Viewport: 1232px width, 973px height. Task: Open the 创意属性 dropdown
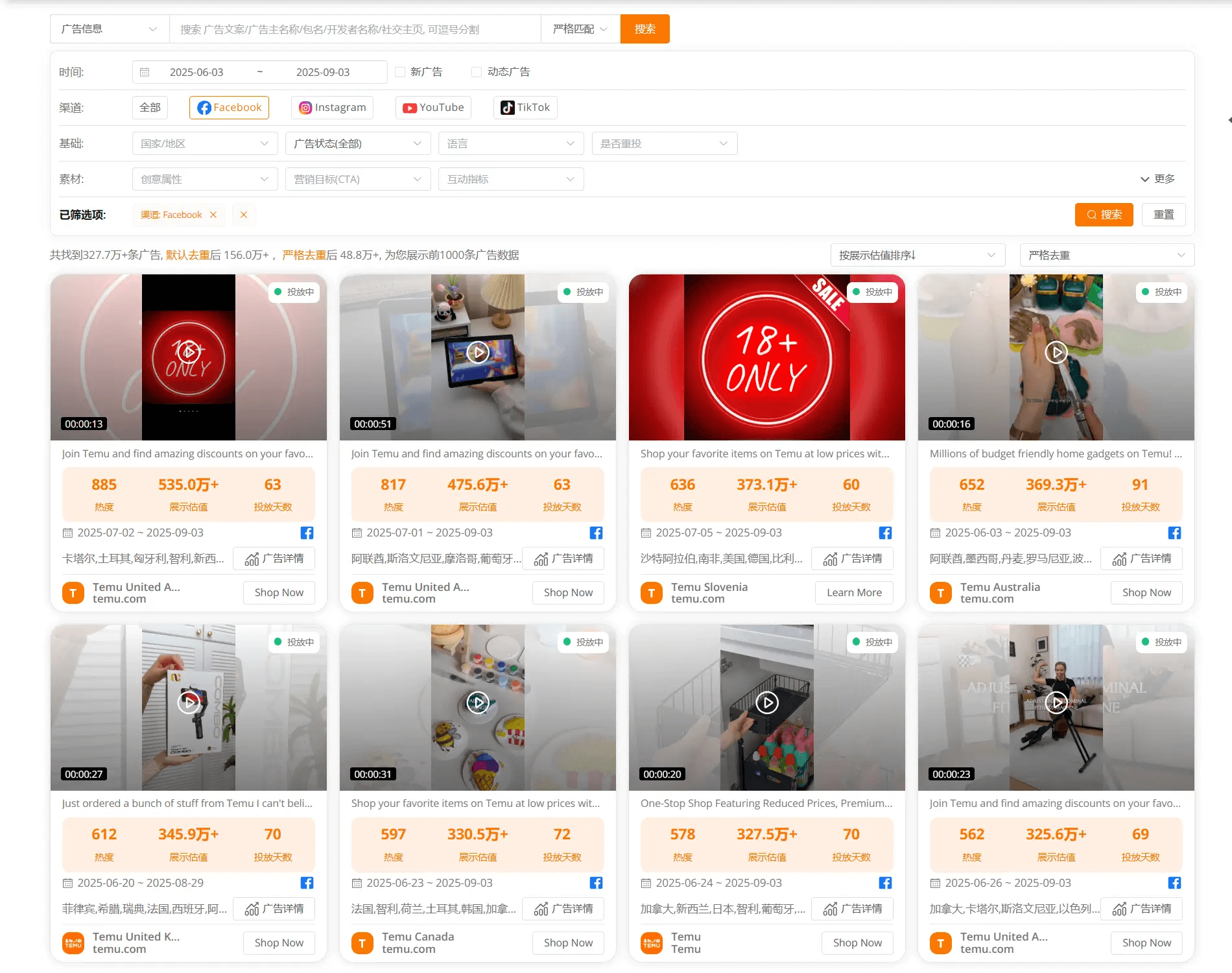click(x=205, y=179)
